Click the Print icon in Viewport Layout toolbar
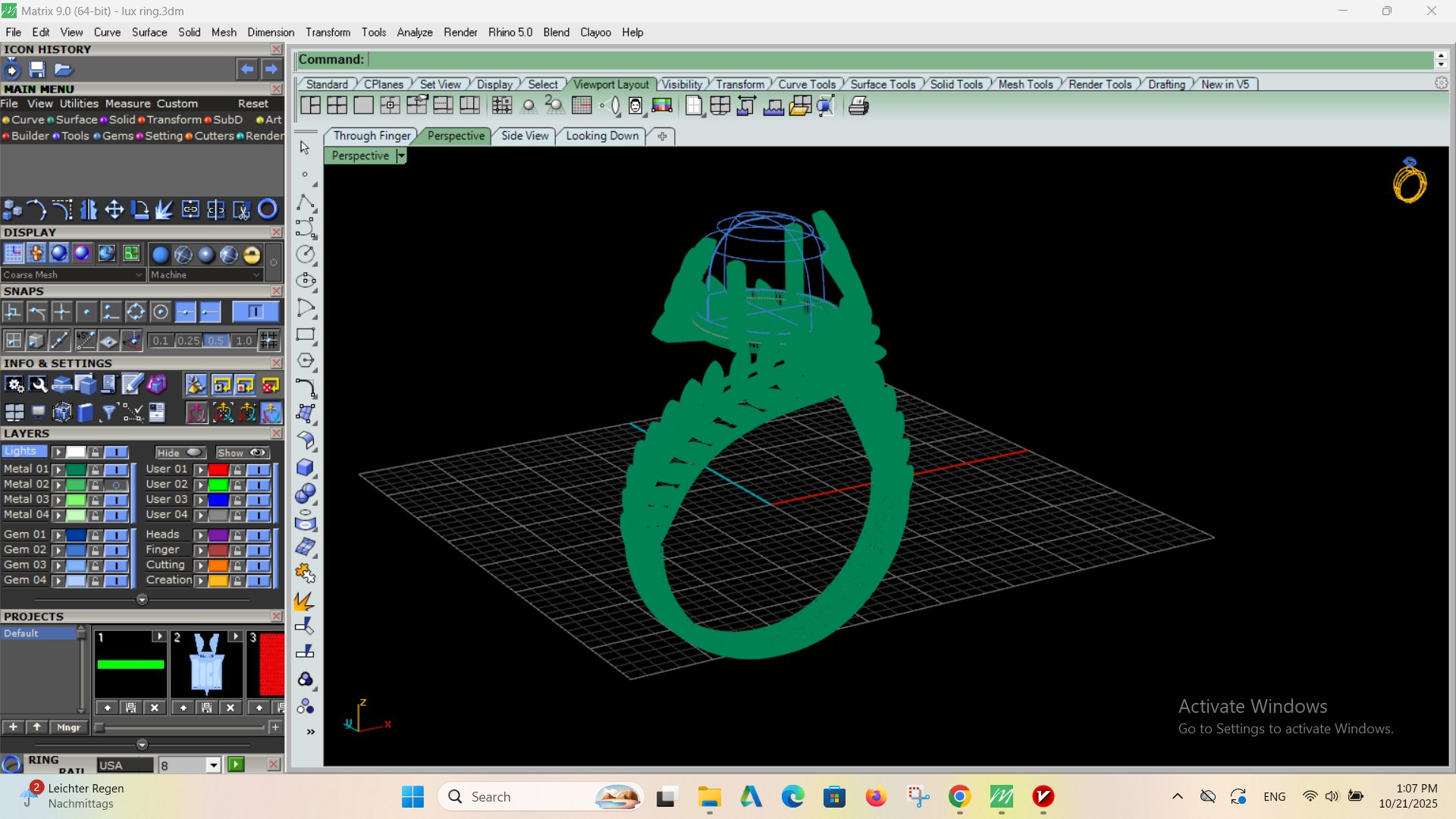 pyautogui.click(x=858, y=106)
